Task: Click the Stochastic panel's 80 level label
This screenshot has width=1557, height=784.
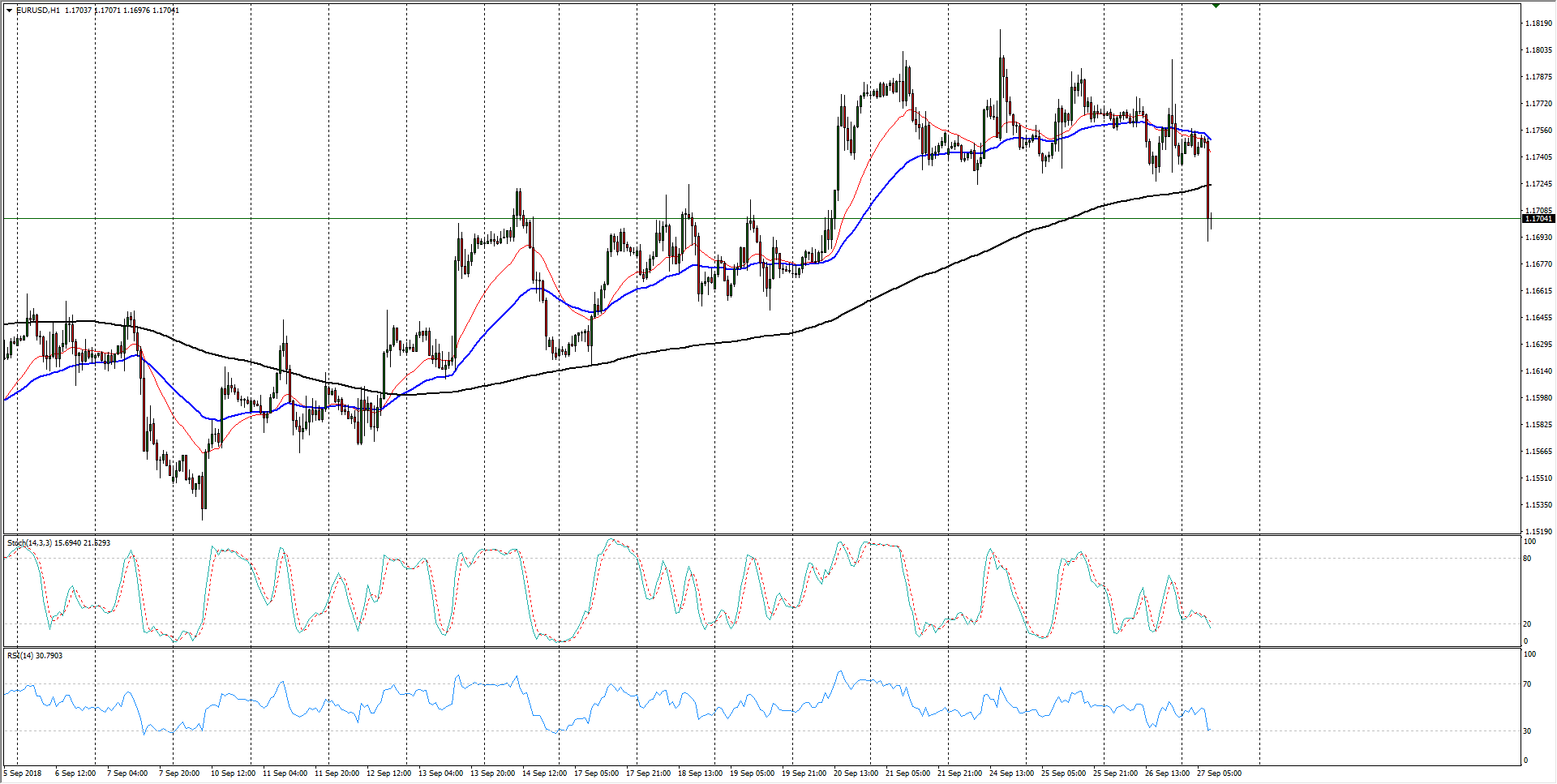Action: [x=1528, y=559]
